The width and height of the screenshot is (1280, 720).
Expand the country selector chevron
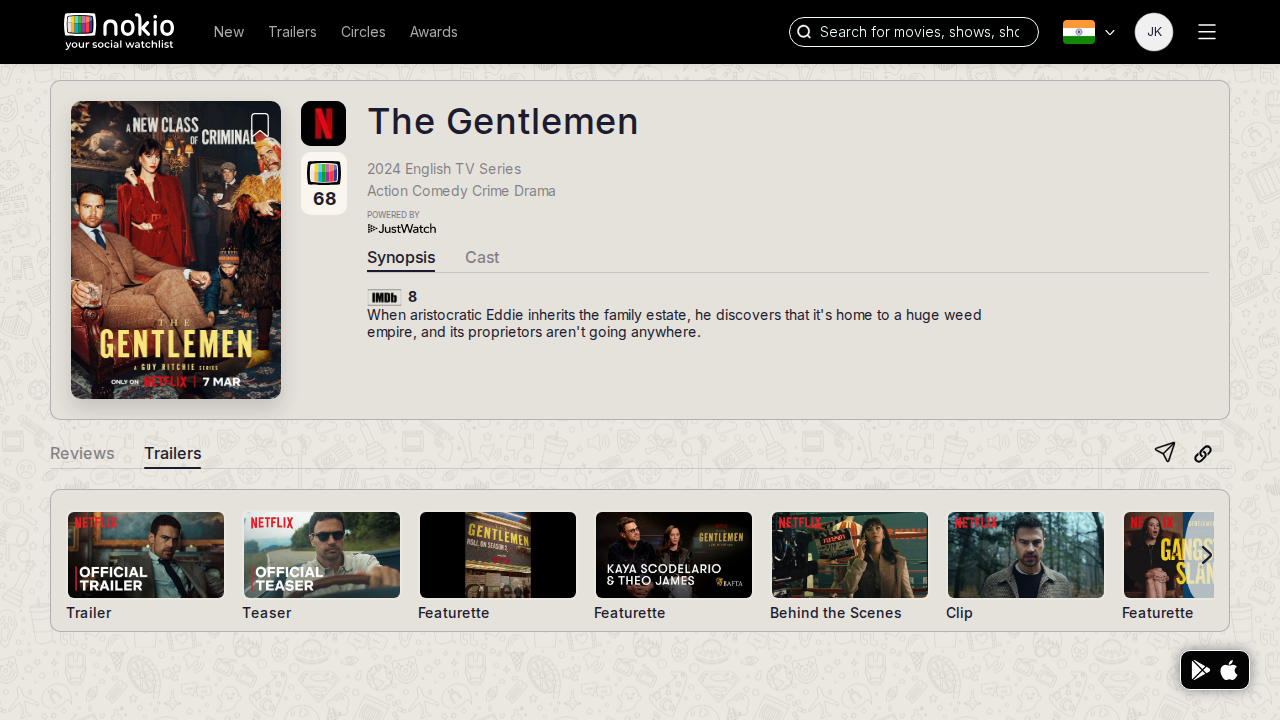coord(1109,32)
